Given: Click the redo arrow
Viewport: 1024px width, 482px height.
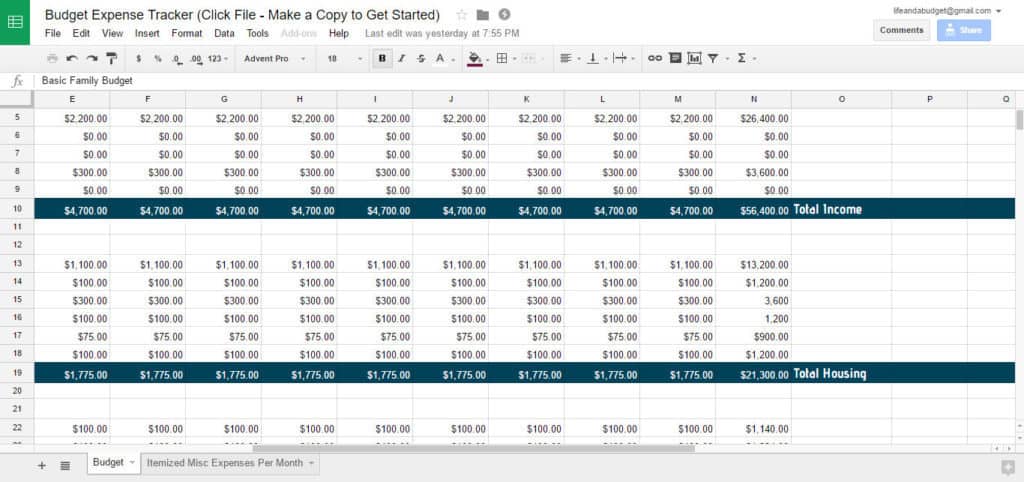Looking at the screenshot, I should pos(91,59).
